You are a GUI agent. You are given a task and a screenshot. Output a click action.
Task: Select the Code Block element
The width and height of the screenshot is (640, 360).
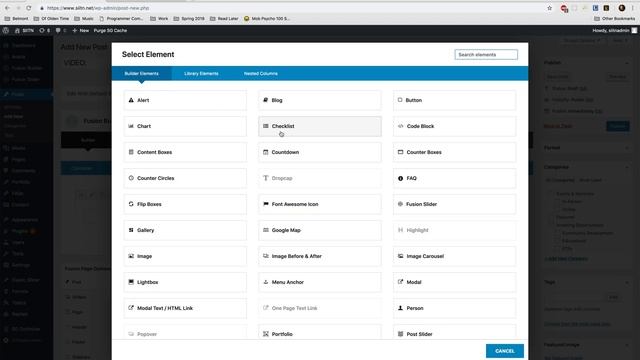(x=454, y=126)
